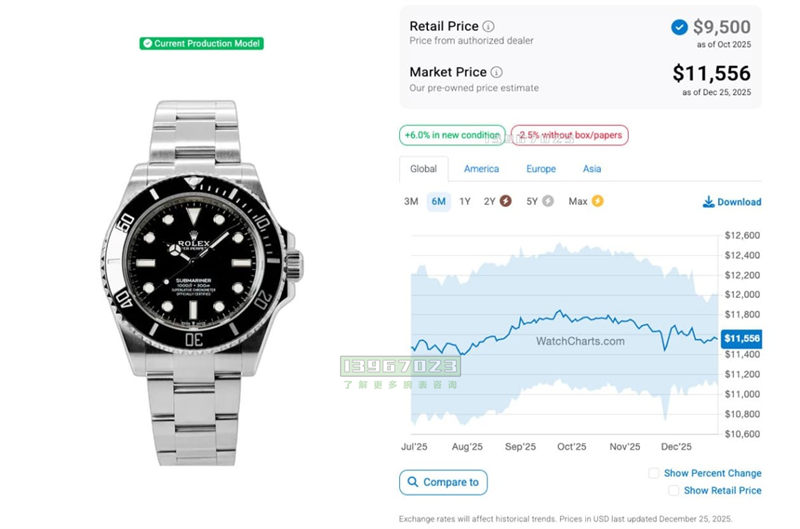Screen dimensions: 800x529
Task: Click the -2.5% without box/papers badge
Action: click(x=570, y=135)
